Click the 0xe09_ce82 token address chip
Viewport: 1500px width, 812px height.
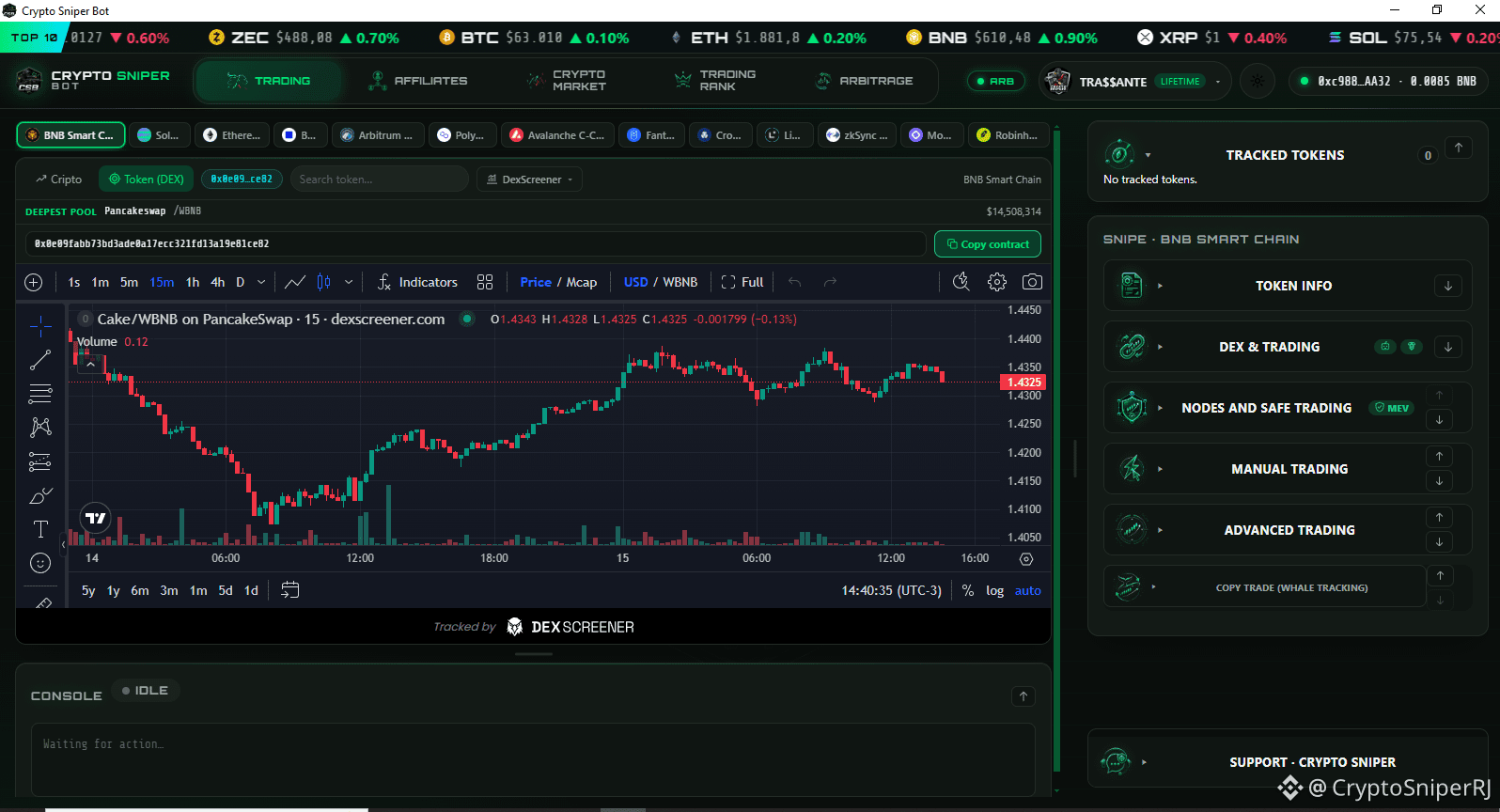(242, 179)
